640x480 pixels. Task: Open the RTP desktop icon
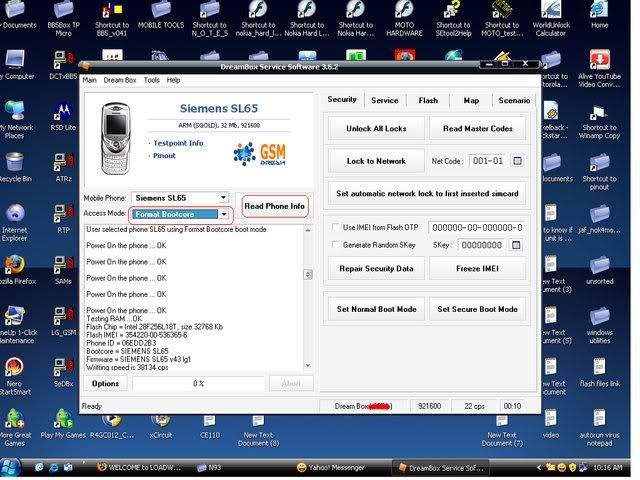click(x=63, y=220)
